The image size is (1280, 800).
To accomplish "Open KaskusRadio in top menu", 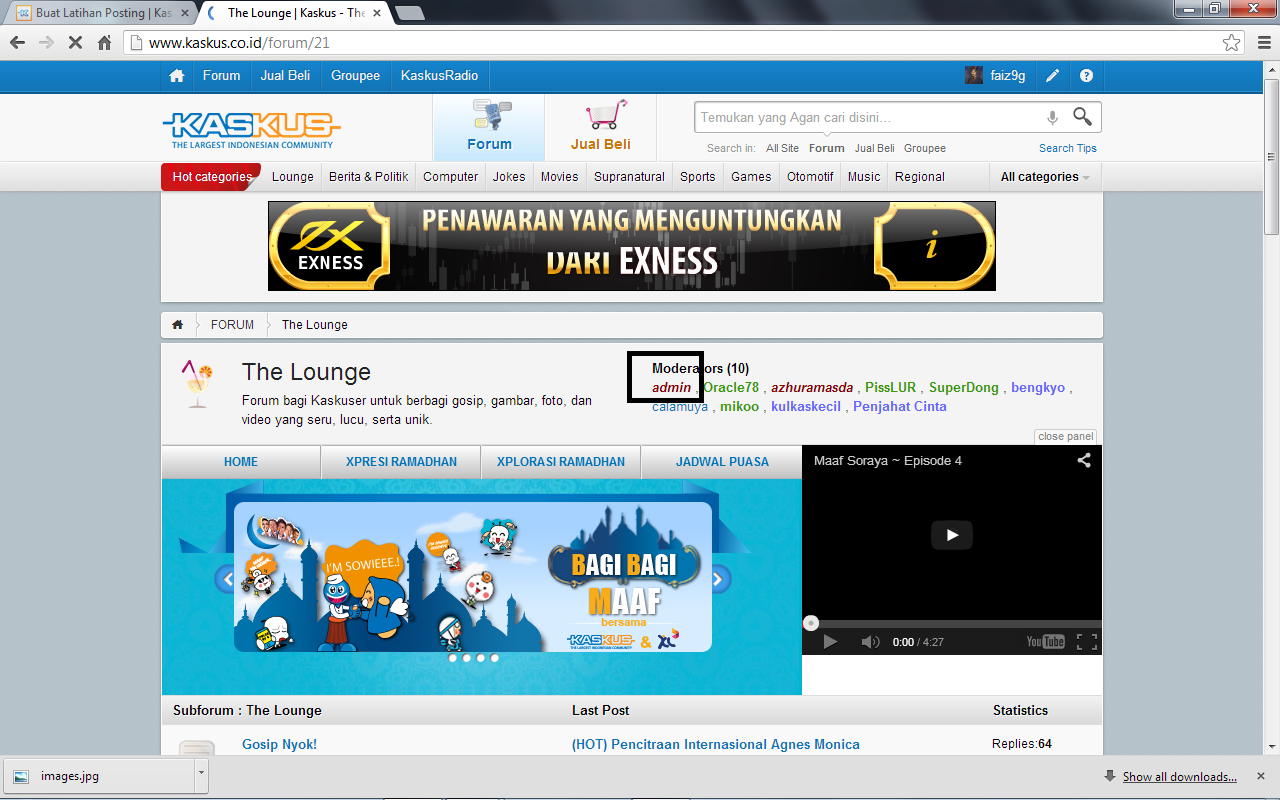I will pos(439,76).
